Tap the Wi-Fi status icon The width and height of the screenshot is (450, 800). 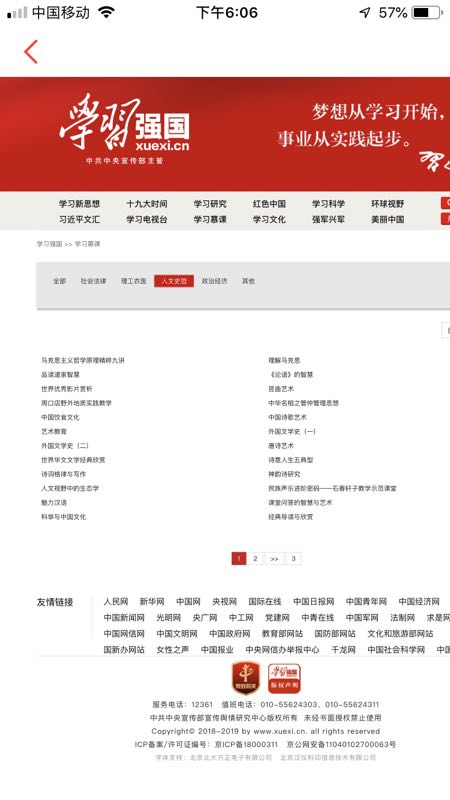(106, 12)
